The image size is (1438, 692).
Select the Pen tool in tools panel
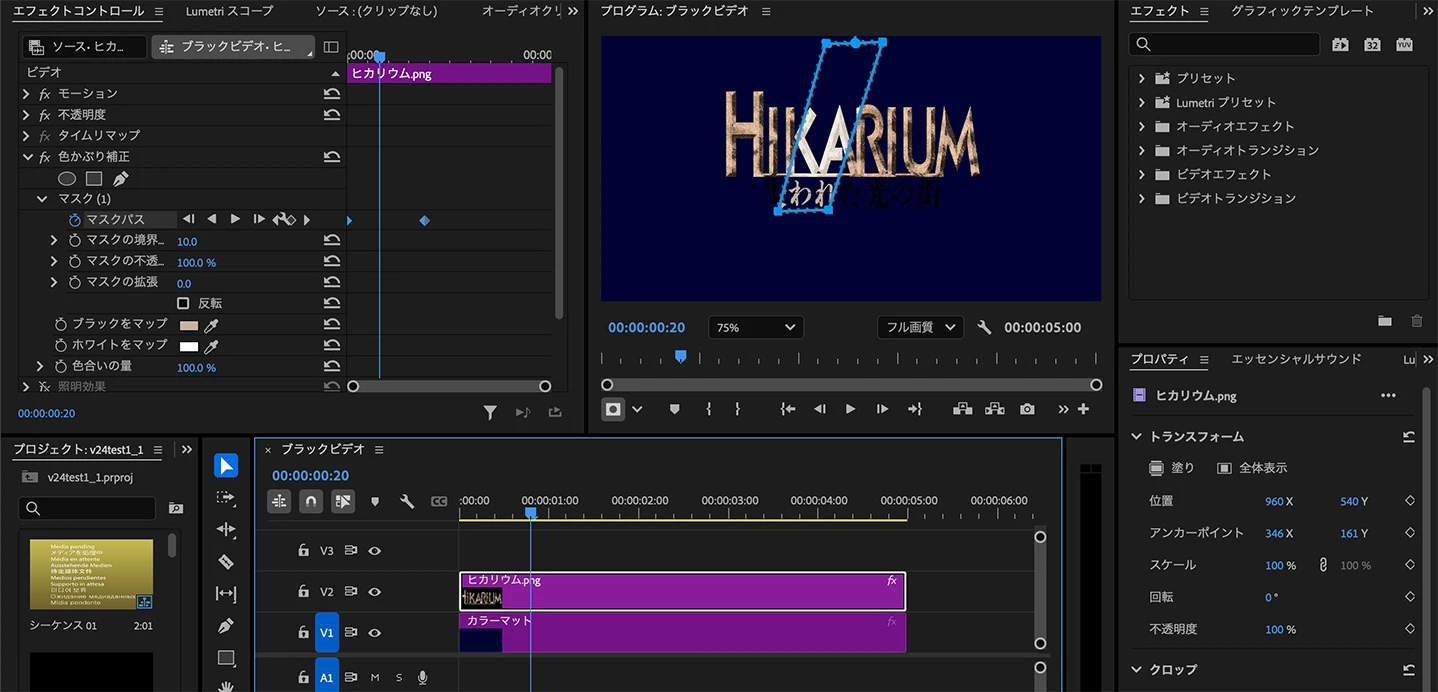226,626
